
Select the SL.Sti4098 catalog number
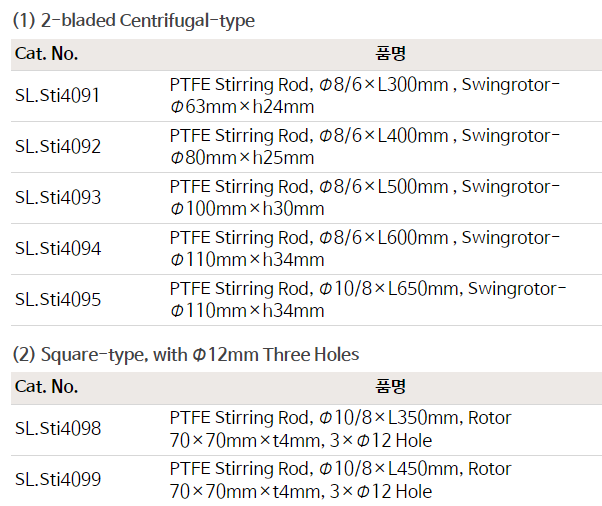(58, 429)
